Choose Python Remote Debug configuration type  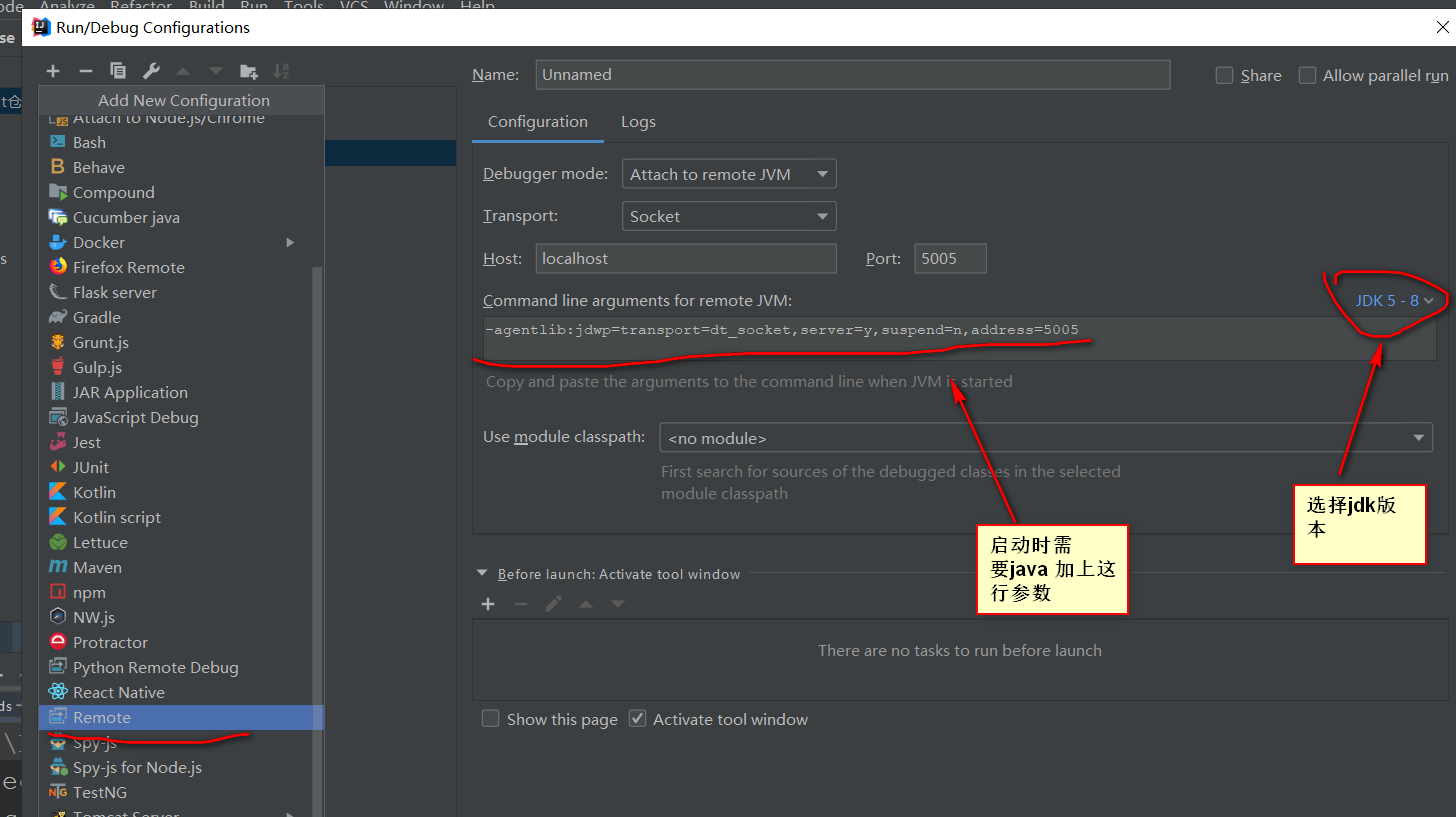(180, 668)
